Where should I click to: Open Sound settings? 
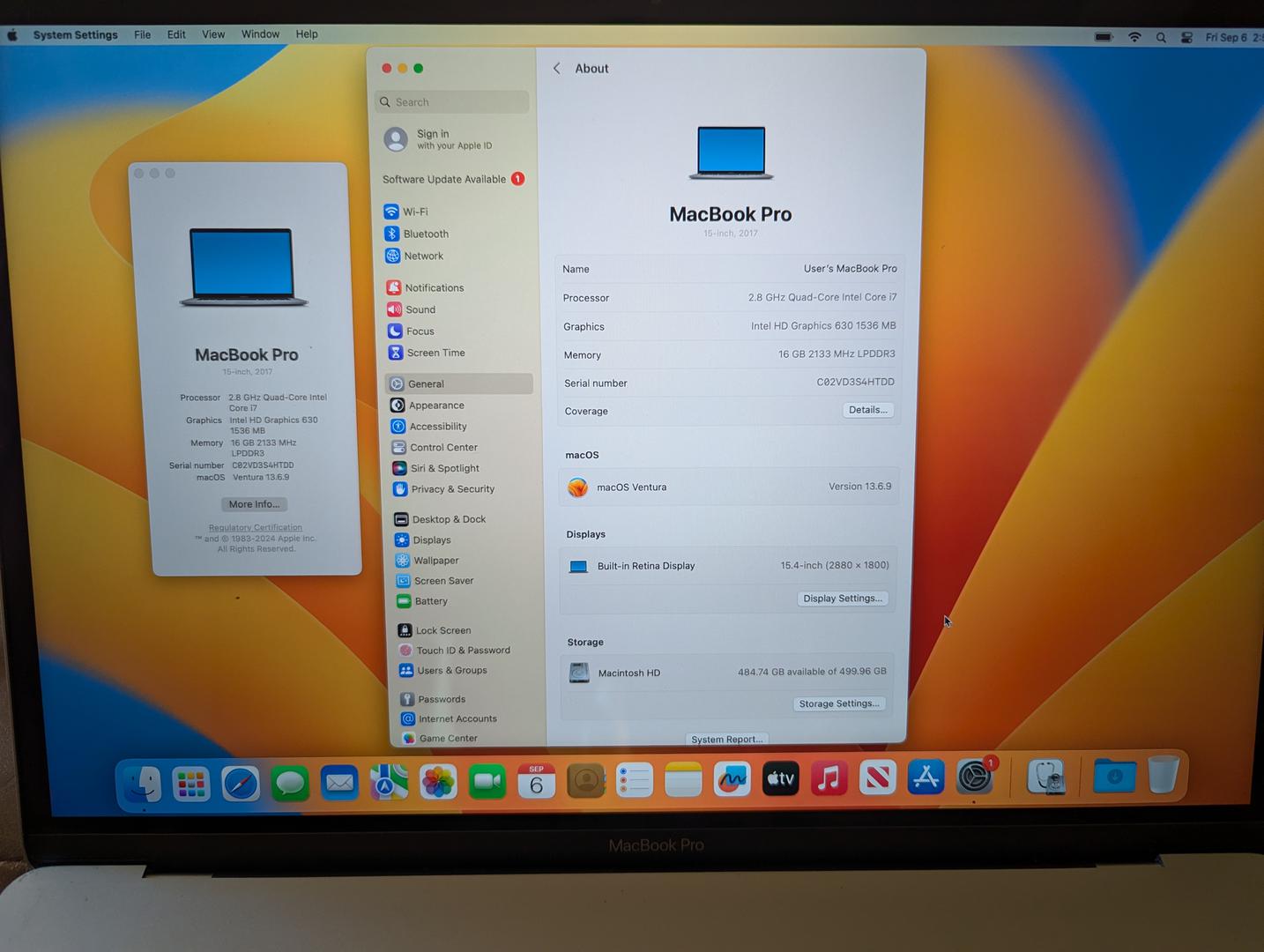pos(411,309)
